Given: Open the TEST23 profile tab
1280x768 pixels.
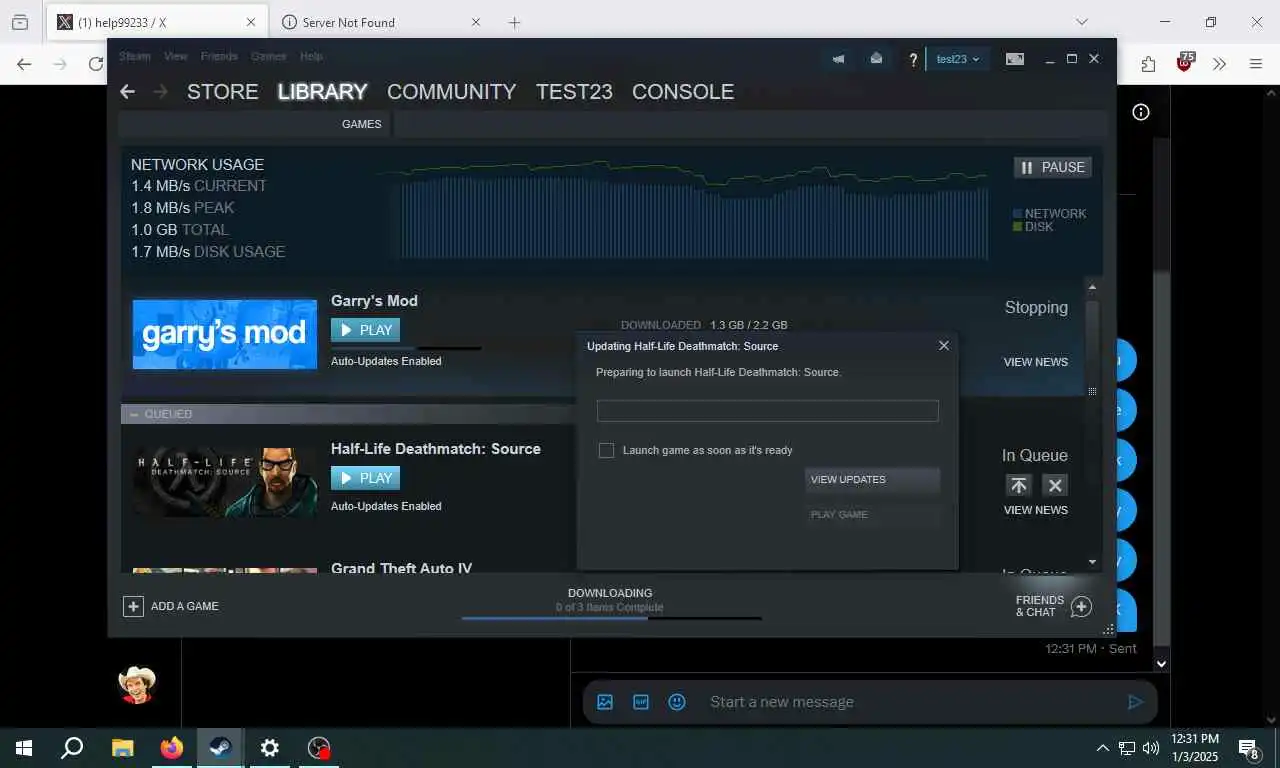Looking at the screenshot, I should [x=574, y=92].
